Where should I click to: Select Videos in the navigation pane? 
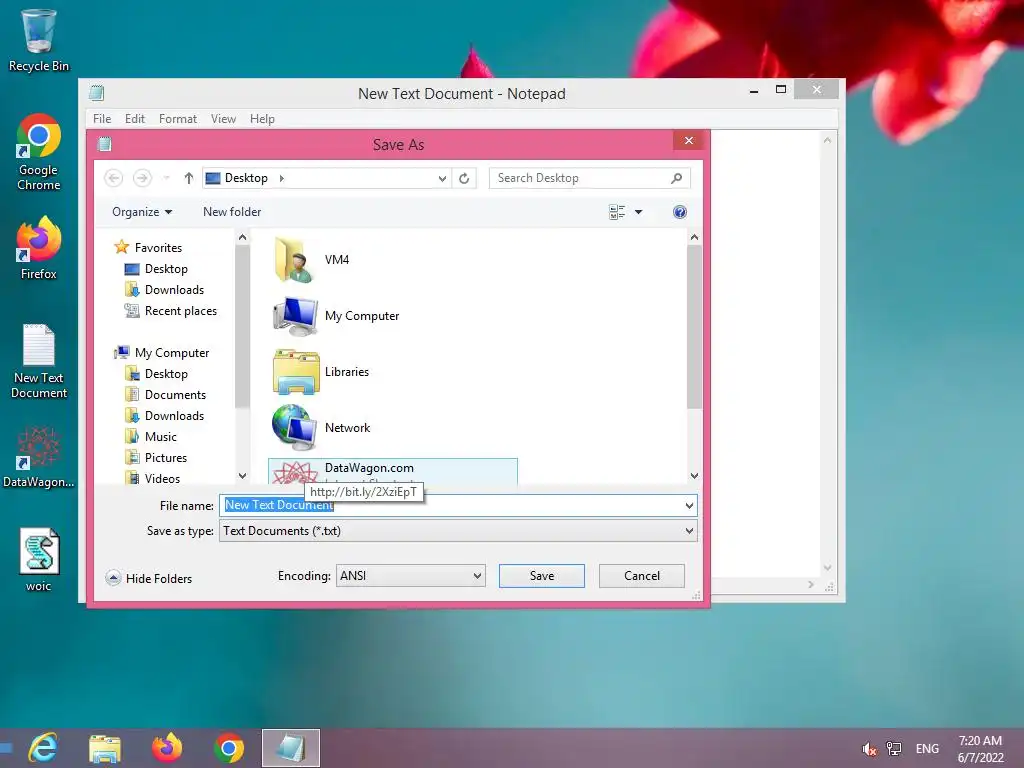coord(152,478)
